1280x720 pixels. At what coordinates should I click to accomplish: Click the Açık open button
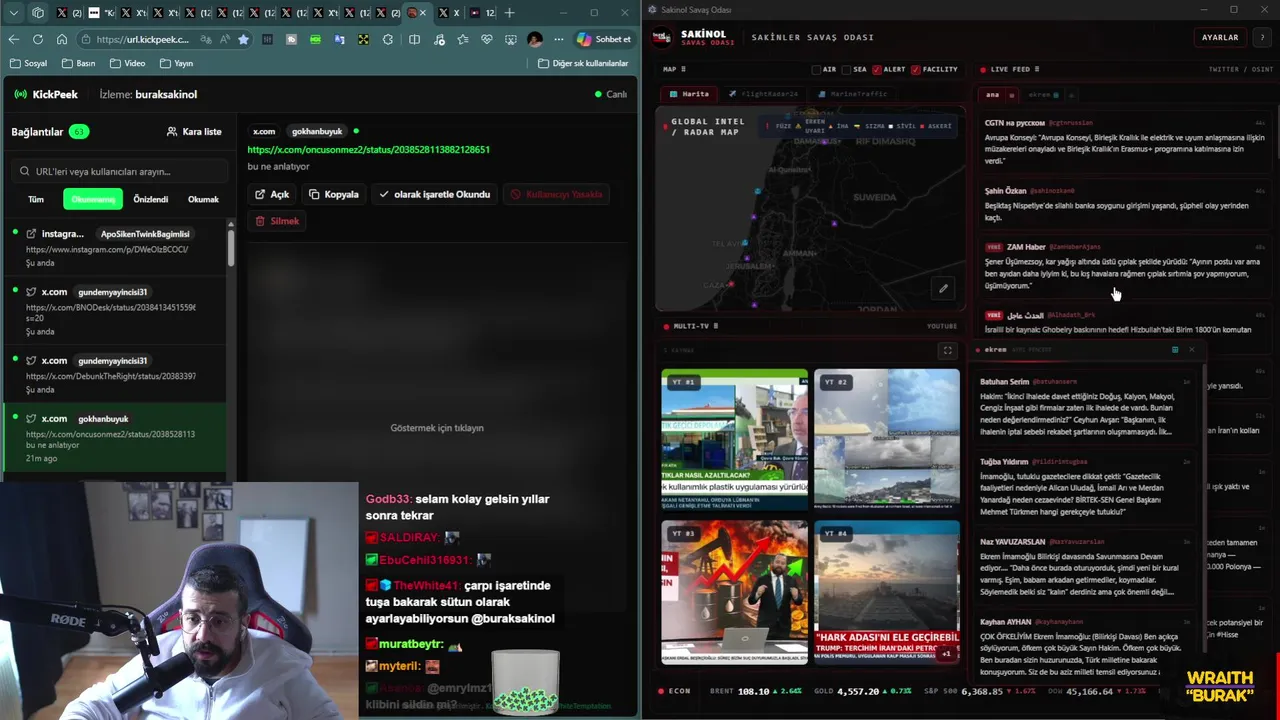(272, 194)
